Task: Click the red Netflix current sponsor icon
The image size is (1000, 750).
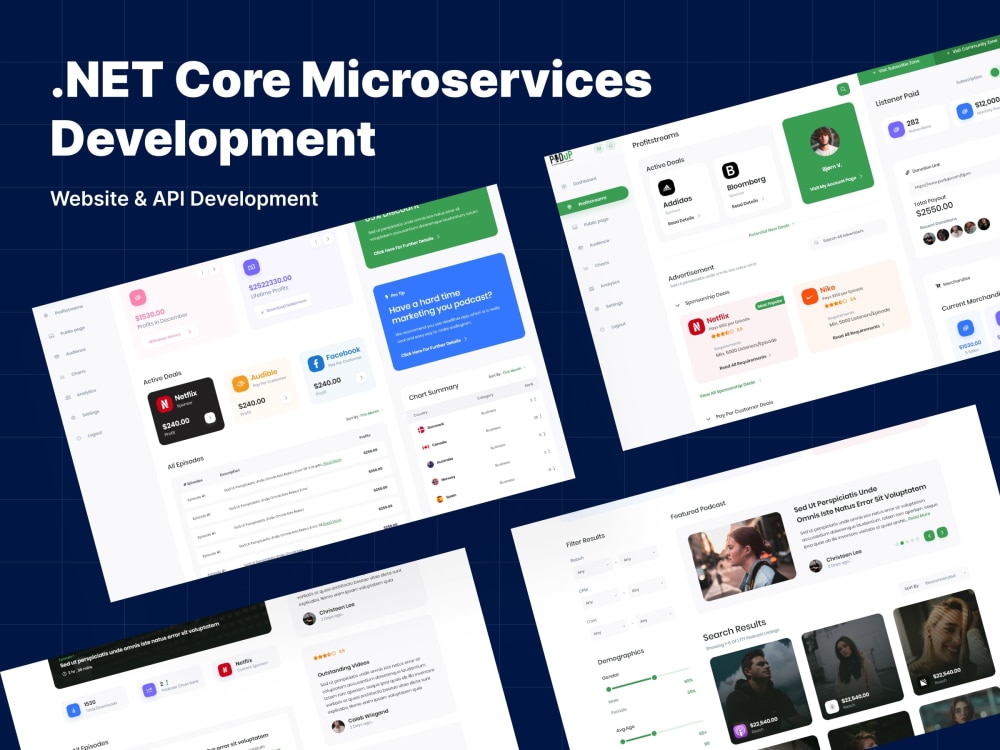Action: pos(224,670)
